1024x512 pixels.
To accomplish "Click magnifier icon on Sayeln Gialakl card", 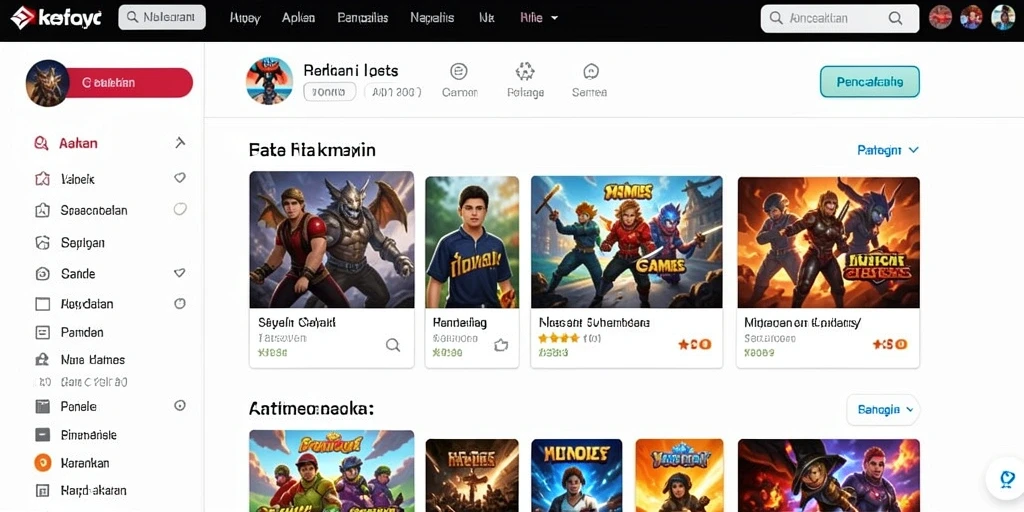I will pos(392,345).
